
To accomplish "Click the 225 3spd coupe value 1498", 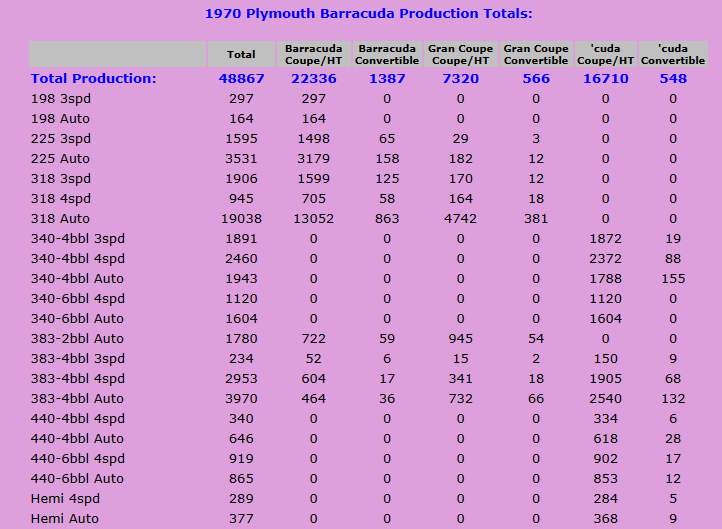I will pos(314,139).
